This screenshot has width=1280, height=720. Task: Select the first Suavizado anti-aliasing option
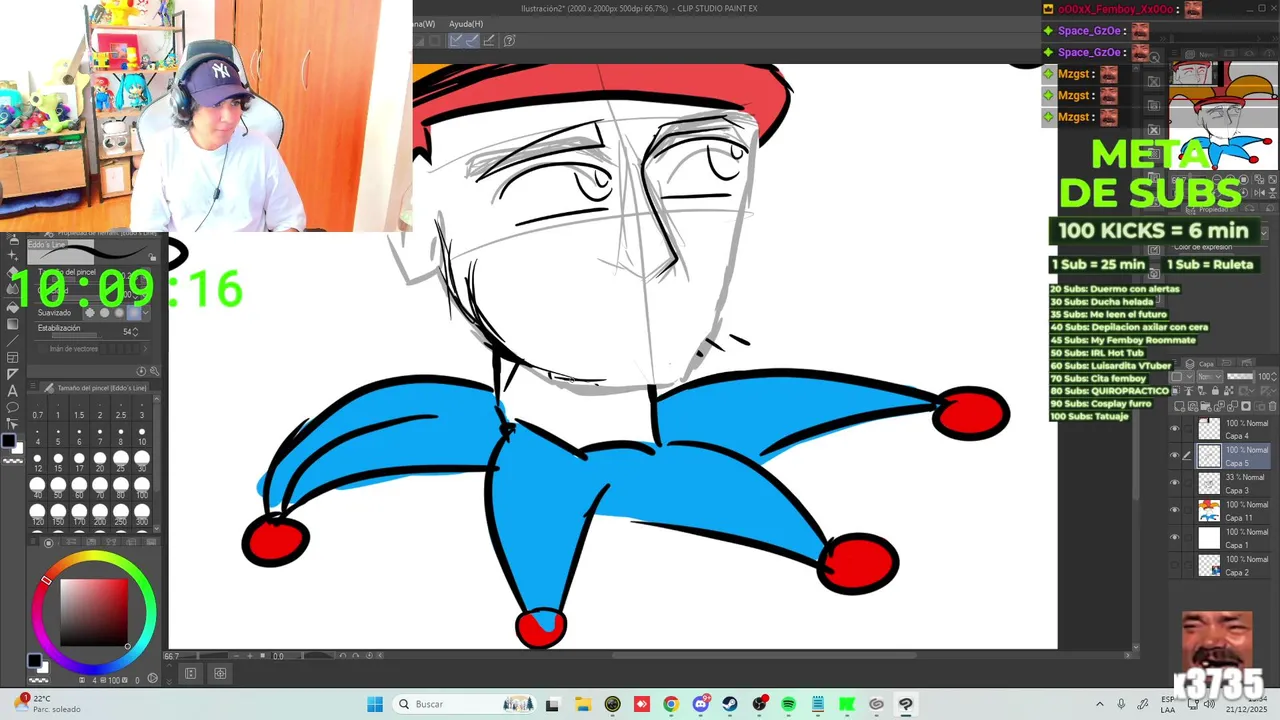pos(88,312)
